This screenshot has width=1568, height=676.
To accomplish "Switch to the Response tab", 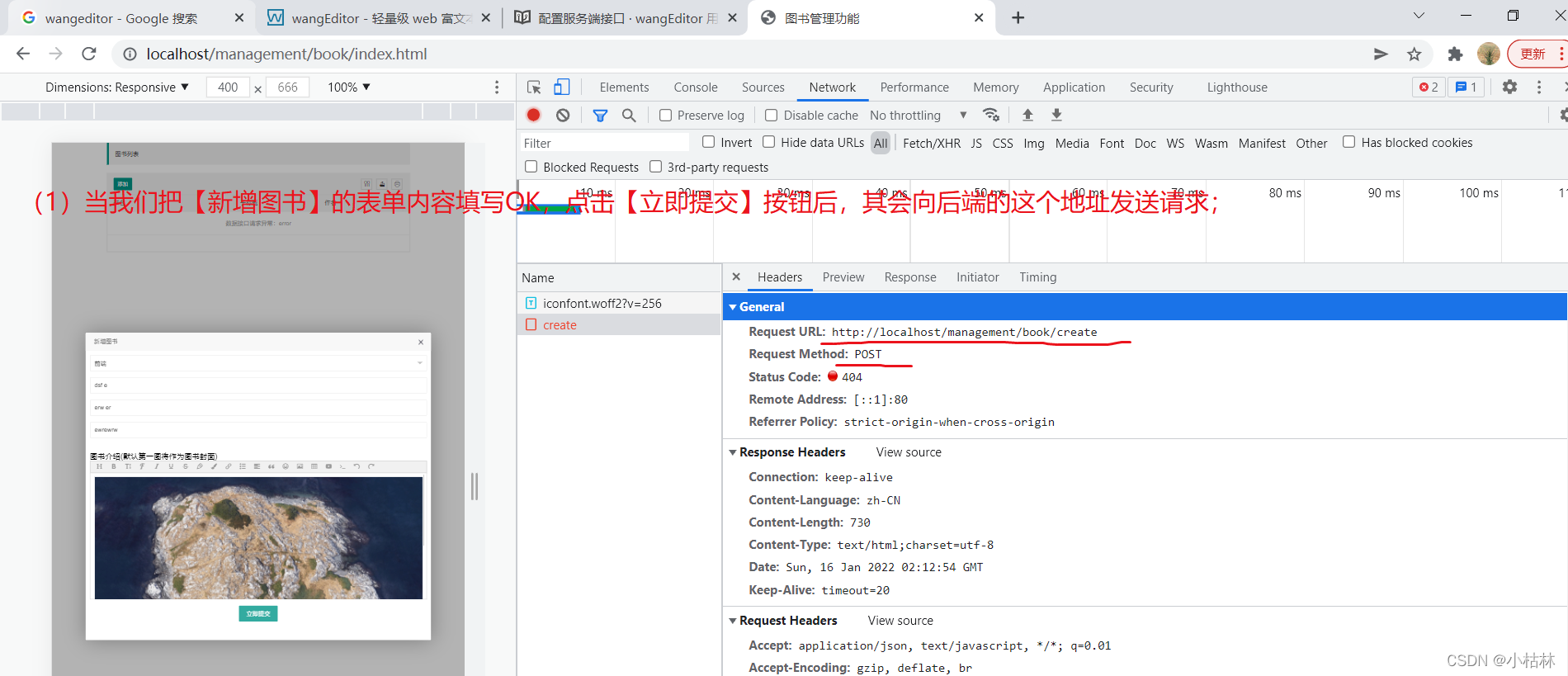I will [x=910, y=277].
